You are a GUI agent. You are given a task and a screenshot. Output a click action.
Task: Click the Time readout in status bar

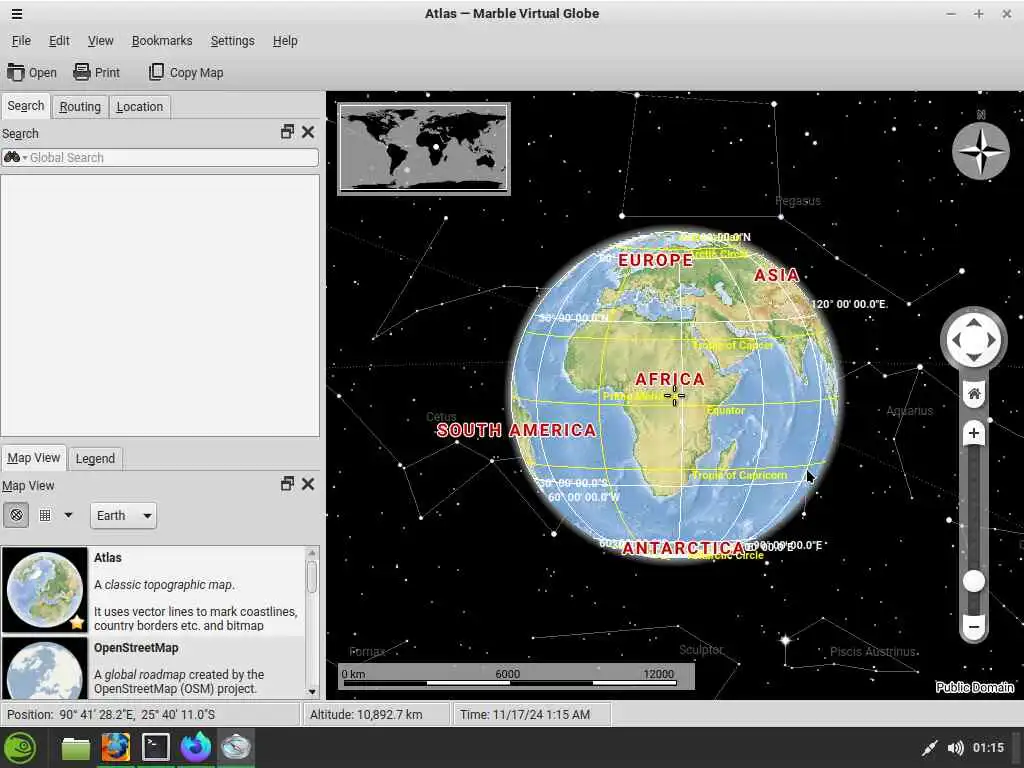524,714
